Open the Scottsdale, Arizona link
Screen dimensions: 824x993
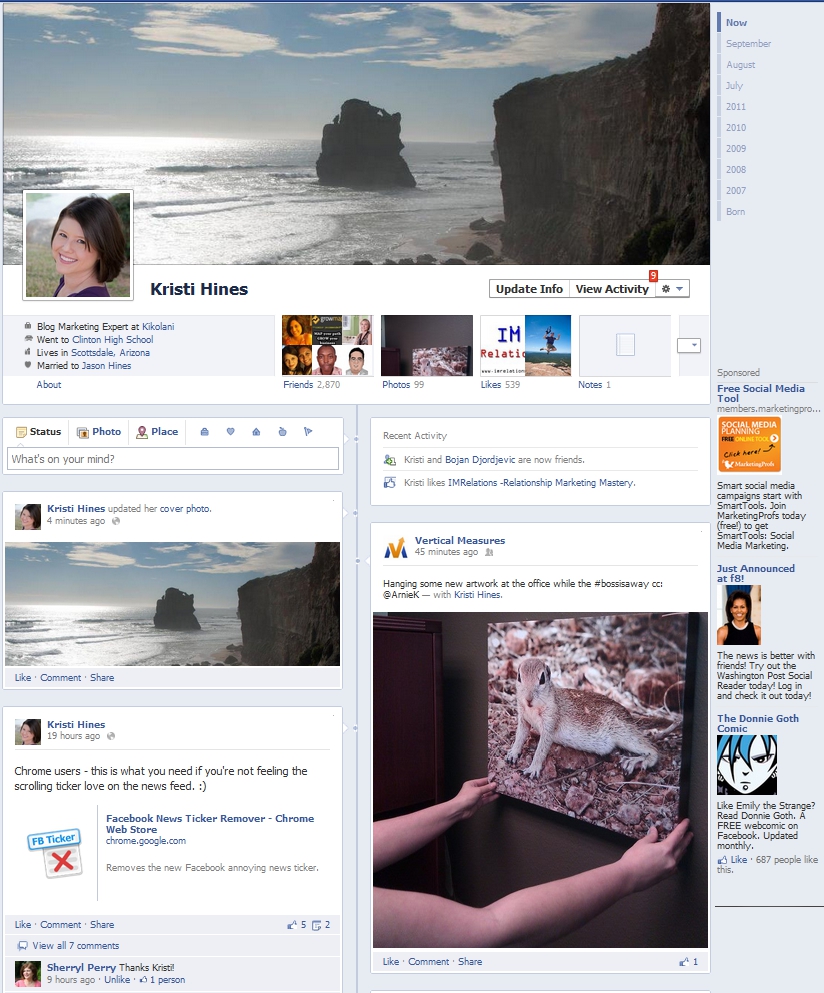click(110, 353)
